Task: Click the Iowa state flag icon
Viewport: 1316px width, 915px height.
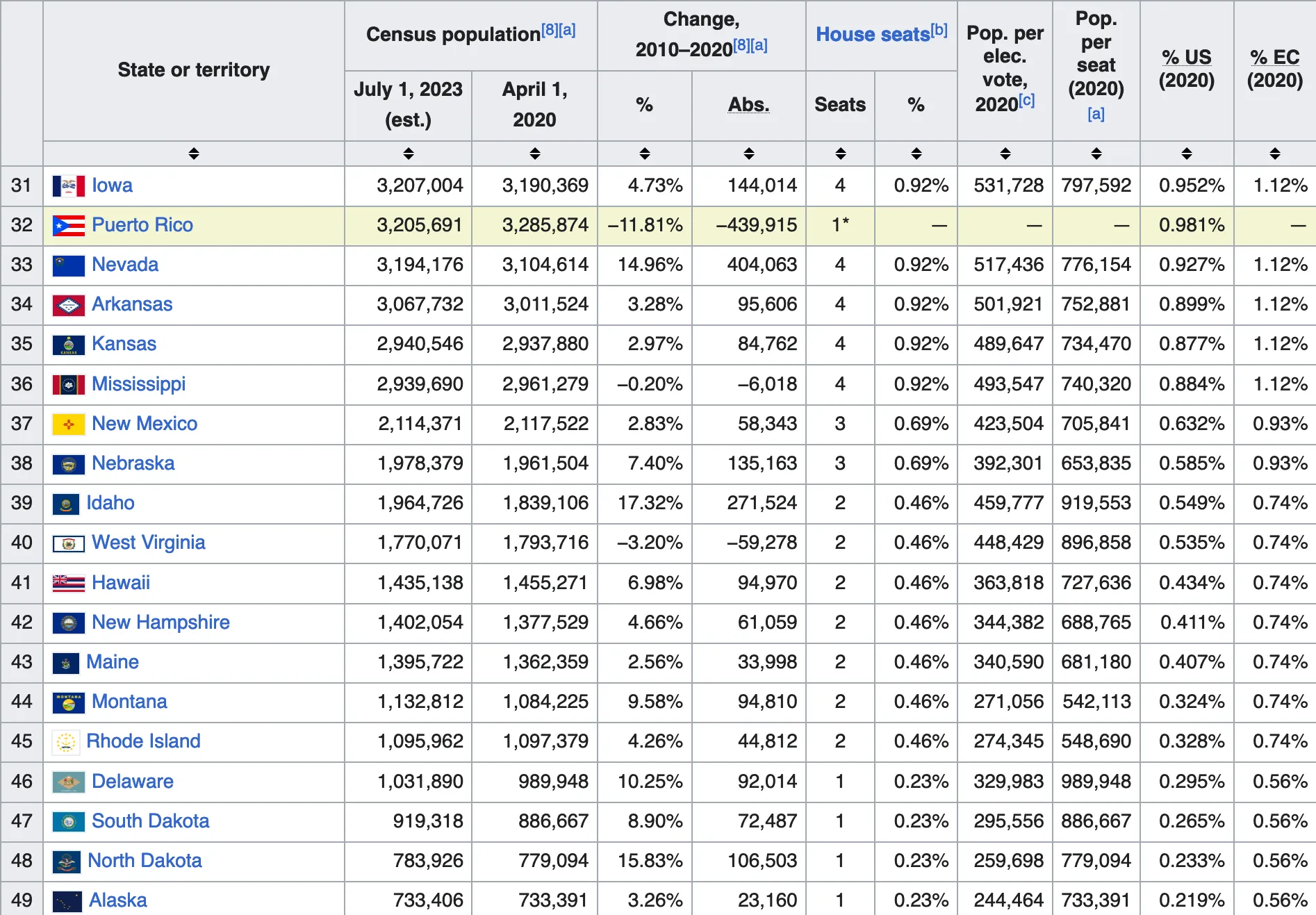Action: [68, 186]
